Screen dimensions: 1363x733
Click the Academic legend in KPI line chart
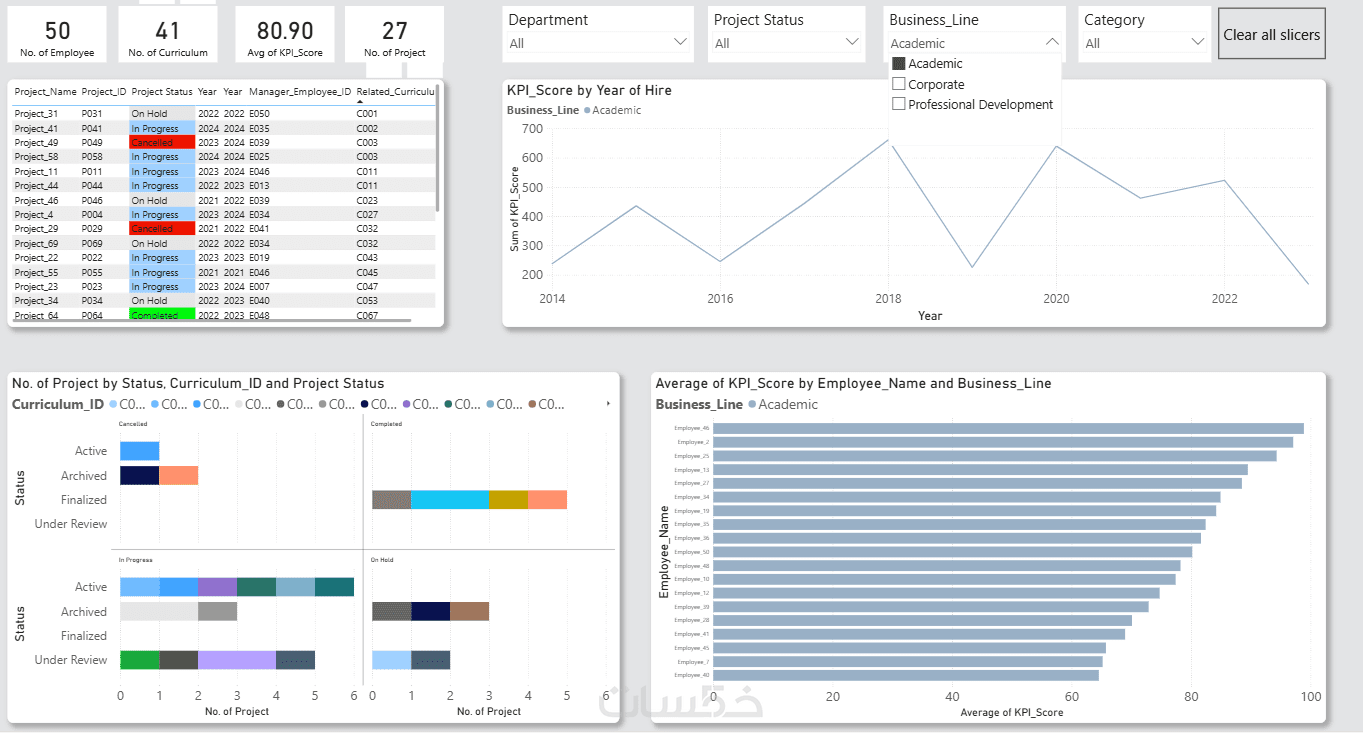click(x=611, y=110)
